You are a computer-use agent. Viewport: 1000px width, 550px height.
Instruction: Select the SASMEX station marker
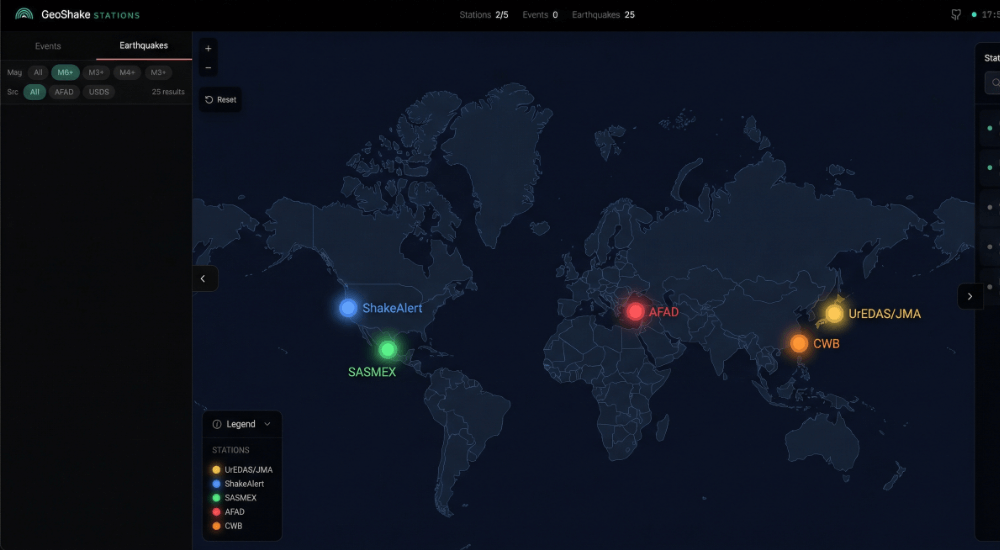click(387, 349)
